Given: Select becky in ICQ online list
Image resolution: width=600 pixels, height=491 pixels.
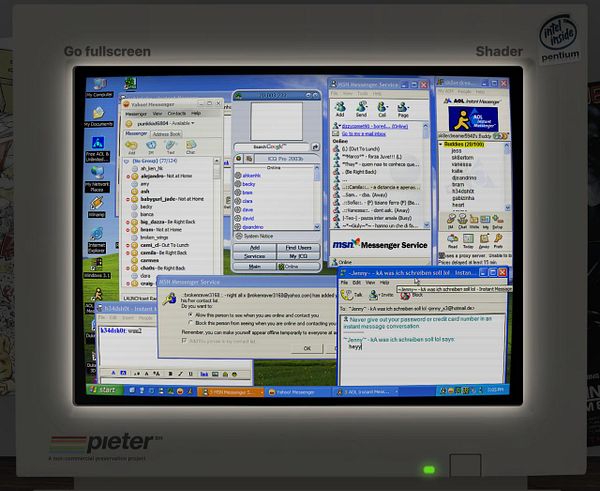Looking at the screenshot, I should [x=249, y=184].
